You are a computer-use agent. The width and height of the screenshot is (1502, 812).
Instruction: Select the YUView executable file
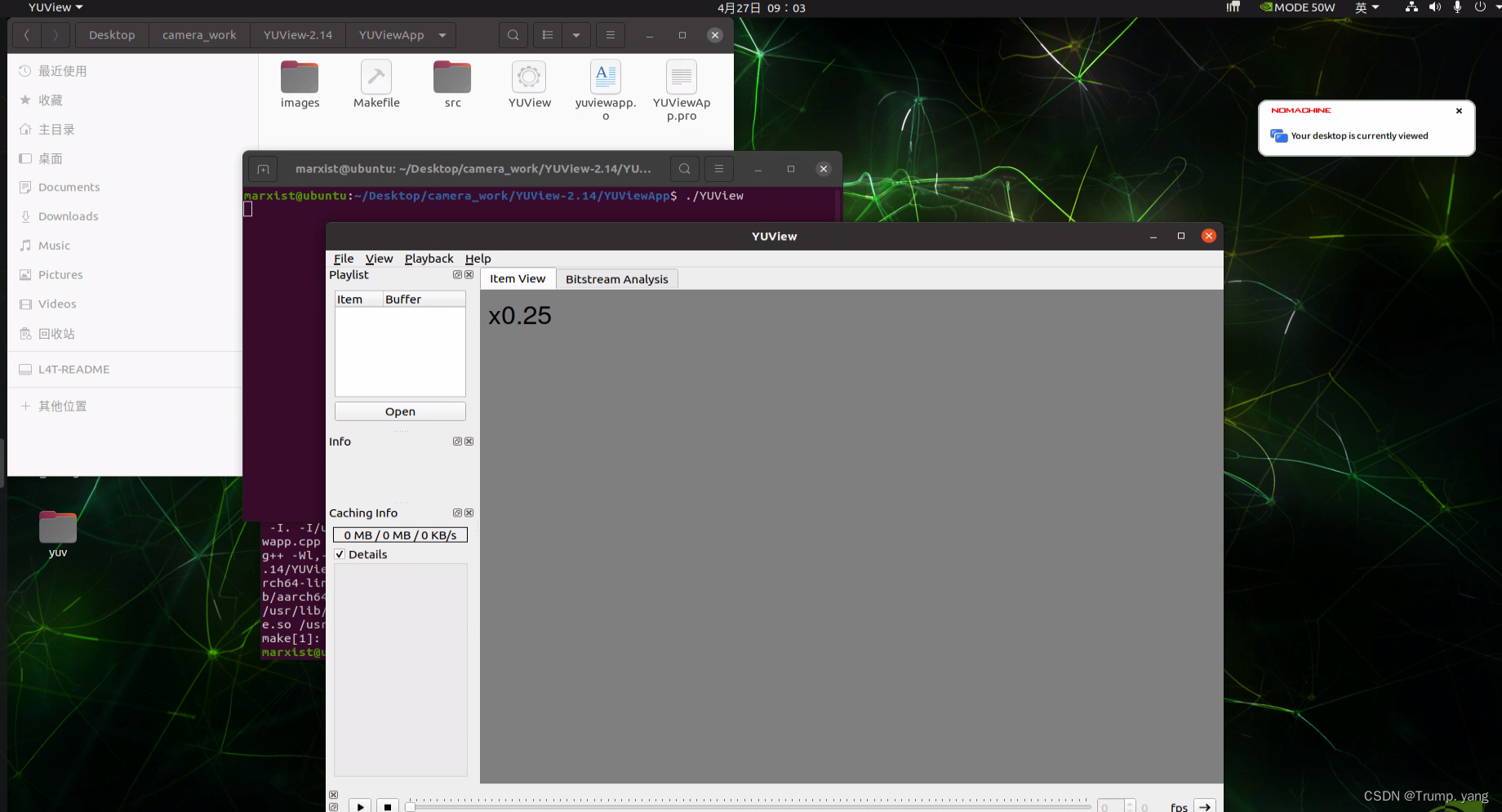tap(529, 85)
